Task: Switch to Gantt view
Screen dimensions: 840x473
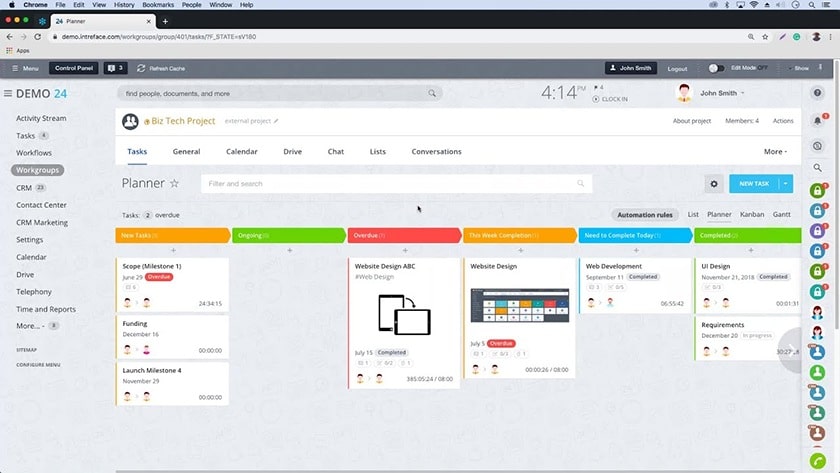Action: pyautogui.click(x=782, y=214)
